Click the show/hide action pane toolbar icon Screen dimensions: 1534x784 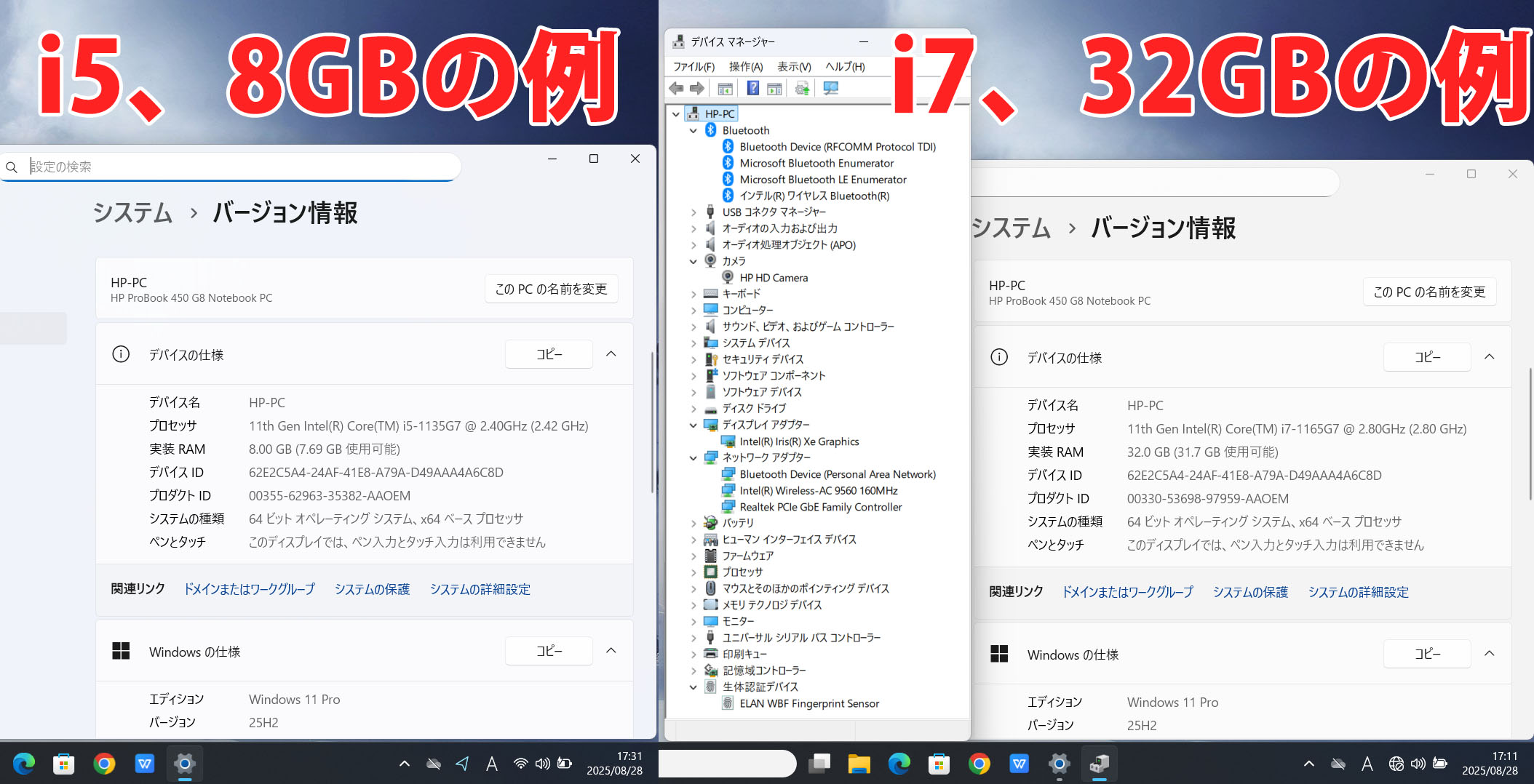pos(774,89)
